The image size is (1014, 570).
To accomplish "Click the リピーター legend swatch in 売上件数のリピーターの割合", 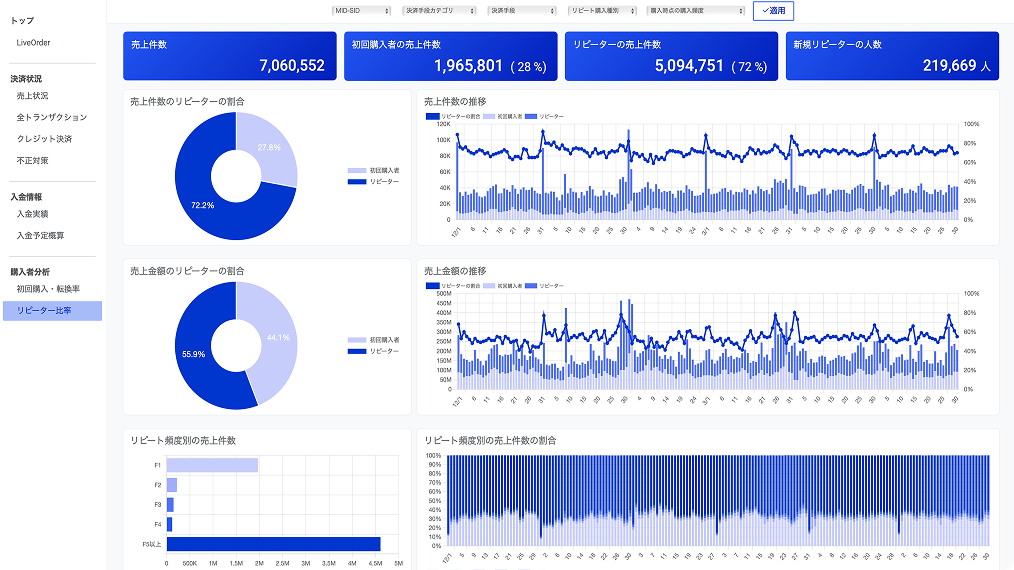I will pos(357,181).
